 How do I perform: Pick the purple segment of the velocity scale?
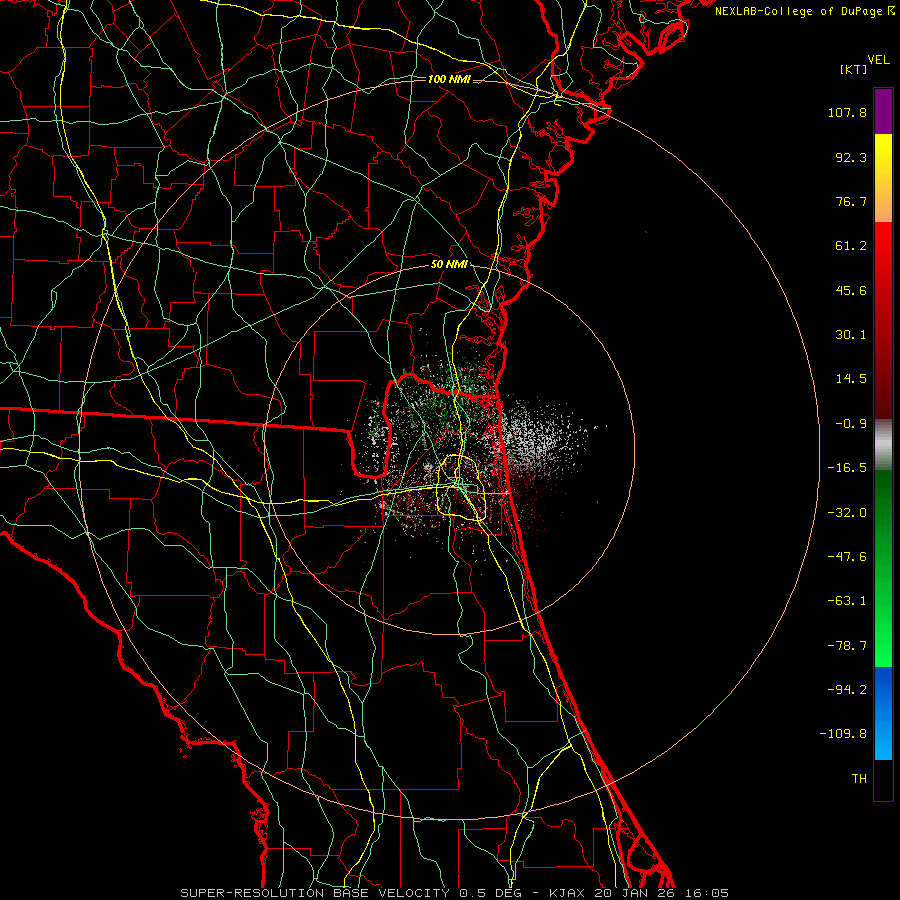pyautogui.click(x=883, y=111)
